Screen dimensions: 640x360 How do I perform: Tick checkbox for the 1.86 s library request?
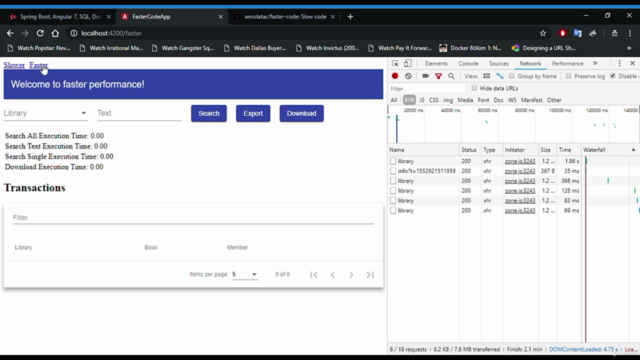pos(393,161)
